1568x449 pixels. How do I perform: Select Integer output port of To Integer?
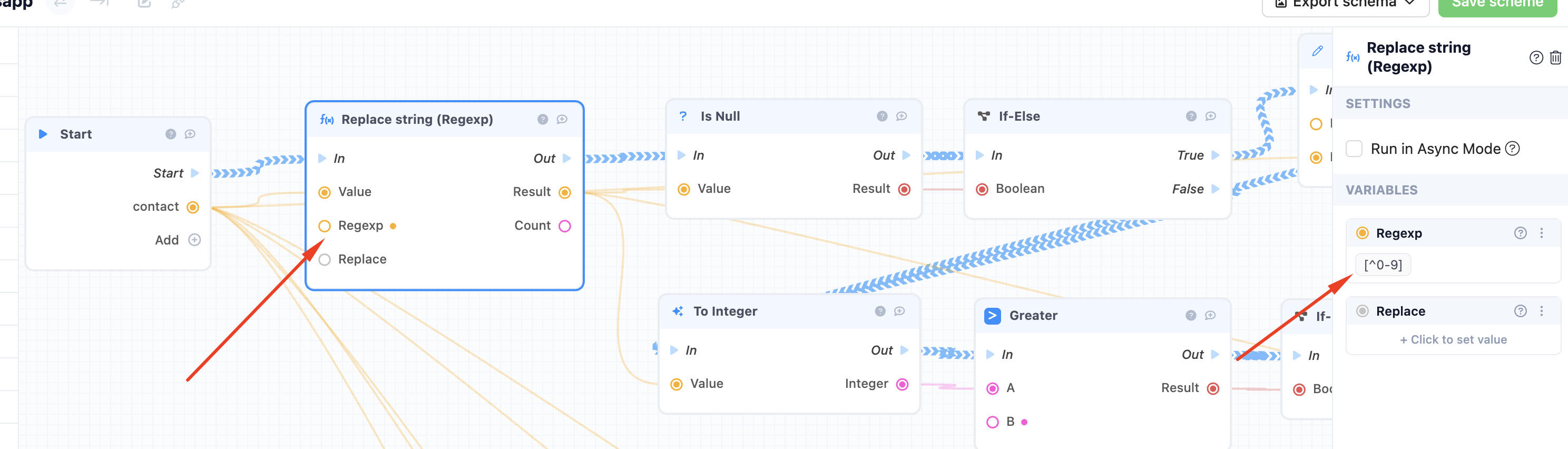pyautogui.click(x=902, y=384)
